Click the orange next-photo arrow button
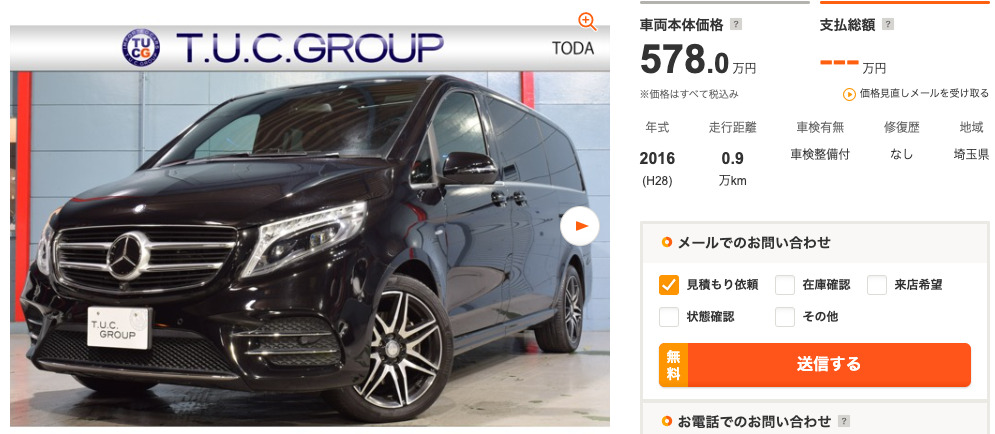This screenshot has width=995, height=434. 580,226
